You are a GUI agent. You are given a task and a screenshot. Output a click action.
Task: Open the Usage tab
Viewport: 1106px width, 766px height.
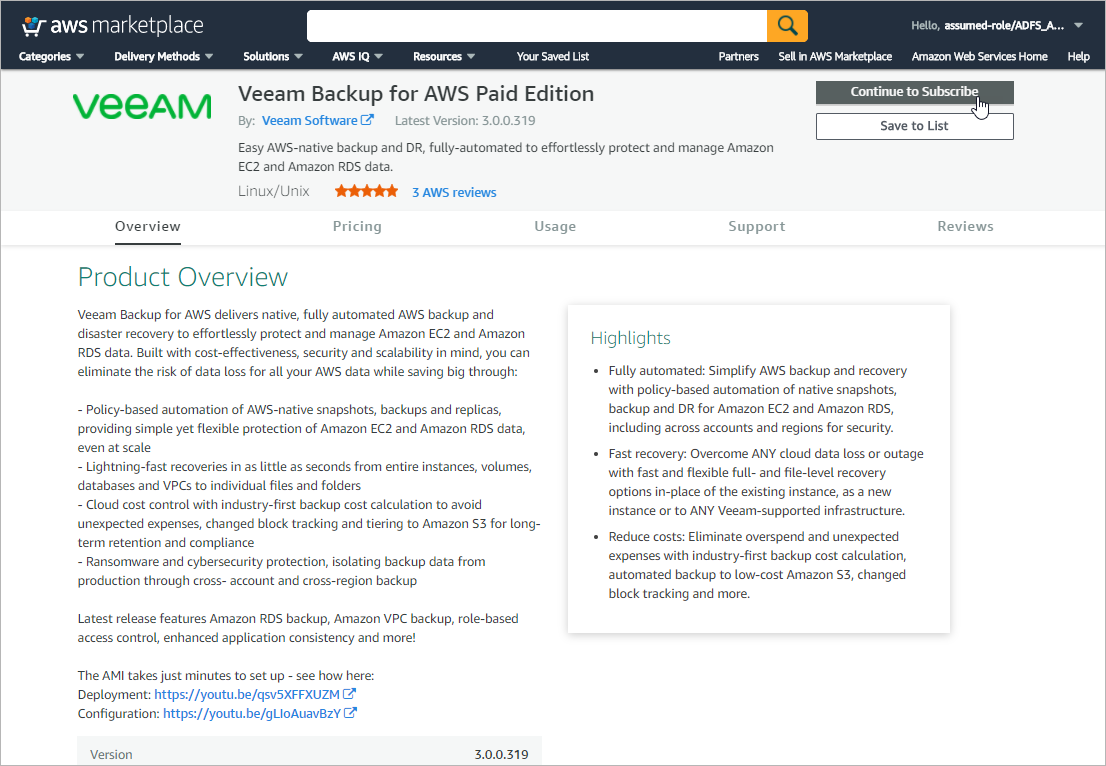click(x=555, y=226)
